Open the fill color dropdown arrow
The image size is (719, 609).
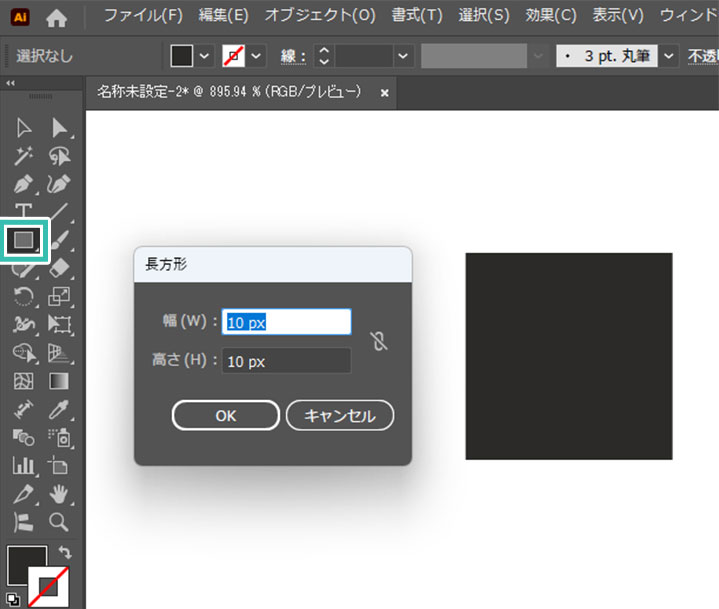(x=205, y=56)
